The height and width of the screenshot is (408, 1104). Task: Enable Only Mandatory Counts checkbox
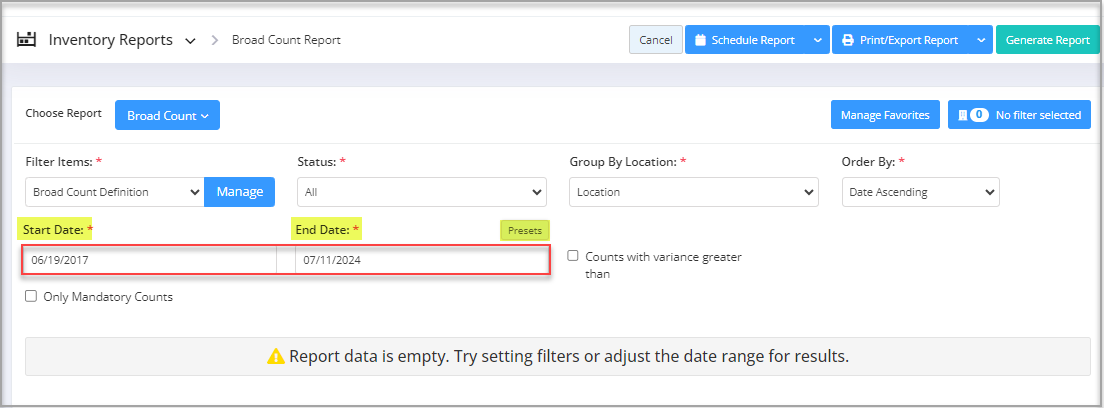(x=31, y=296)
